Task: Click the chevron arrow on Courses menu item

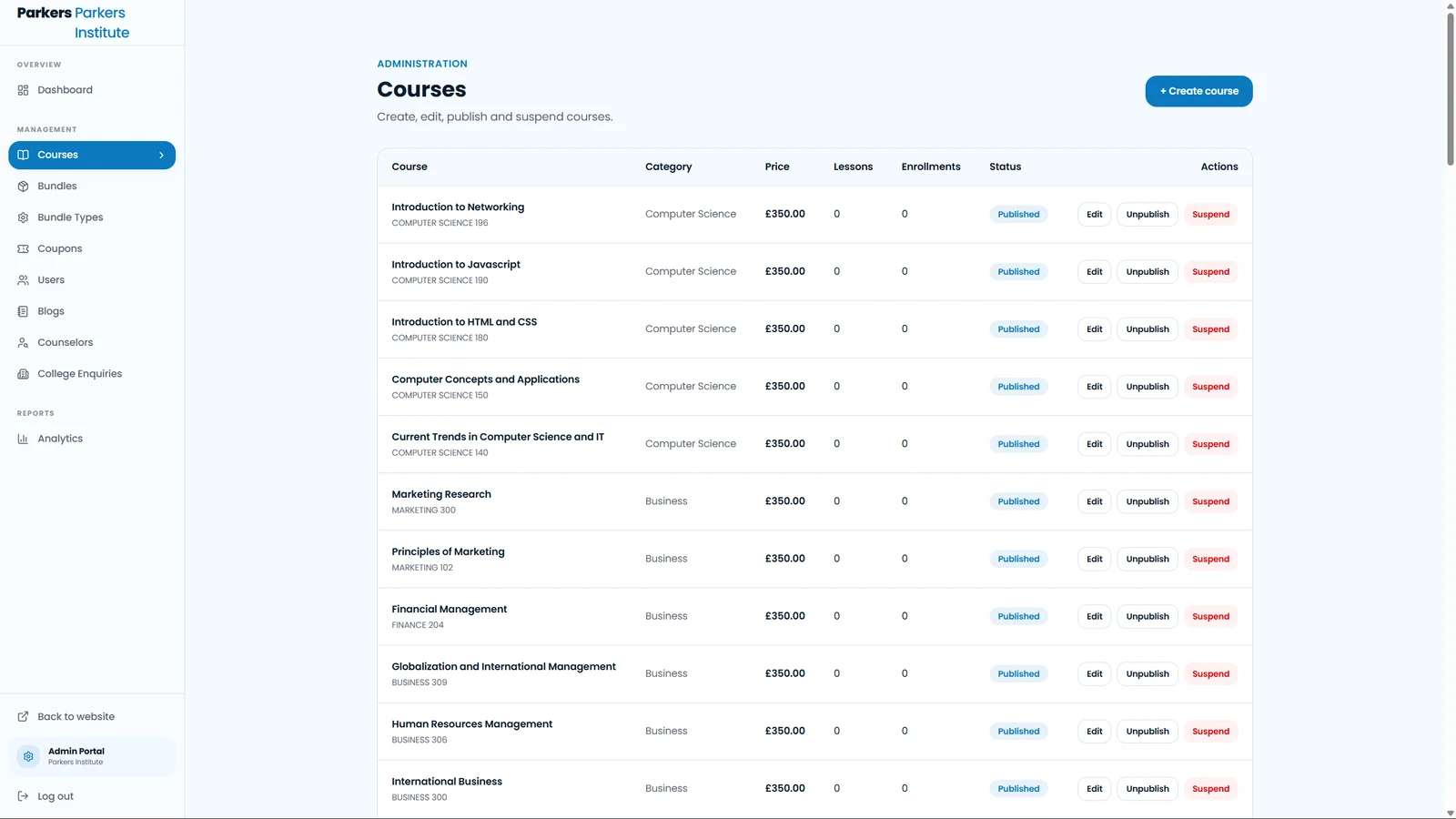Action: (161, 155)
